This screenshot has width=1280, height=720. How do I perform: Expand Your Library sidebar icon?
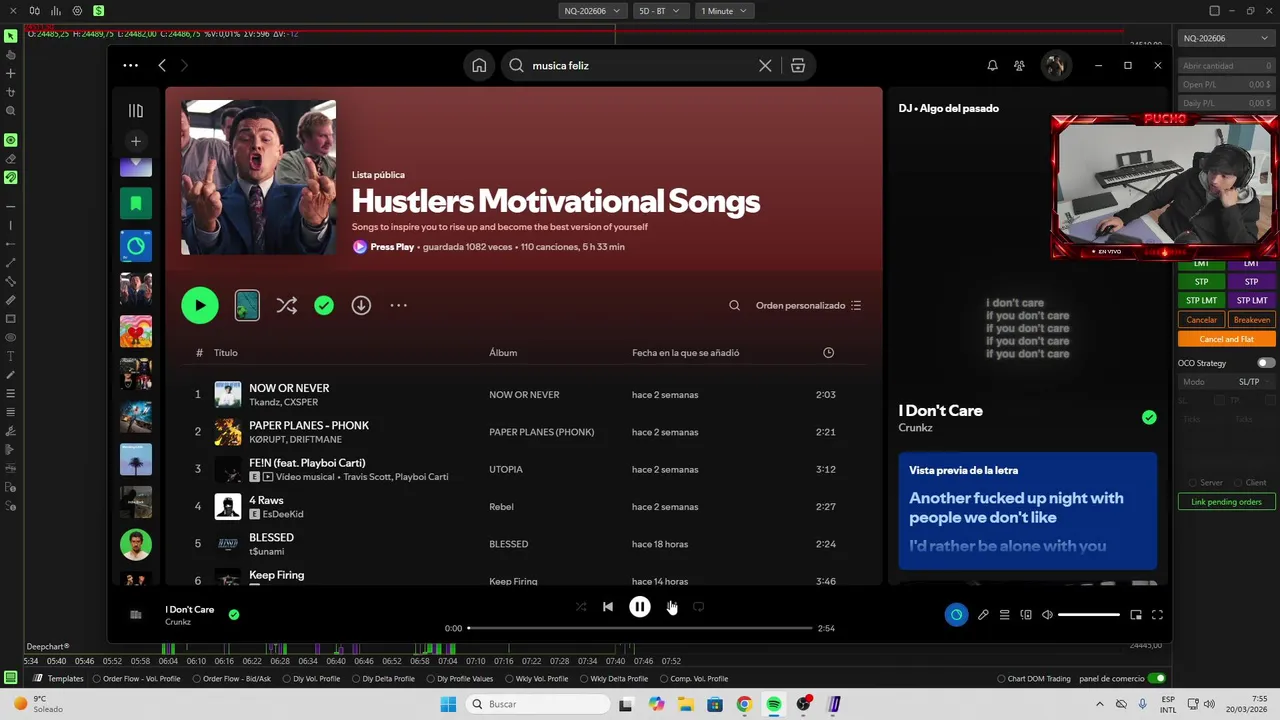tap(136, 111)
